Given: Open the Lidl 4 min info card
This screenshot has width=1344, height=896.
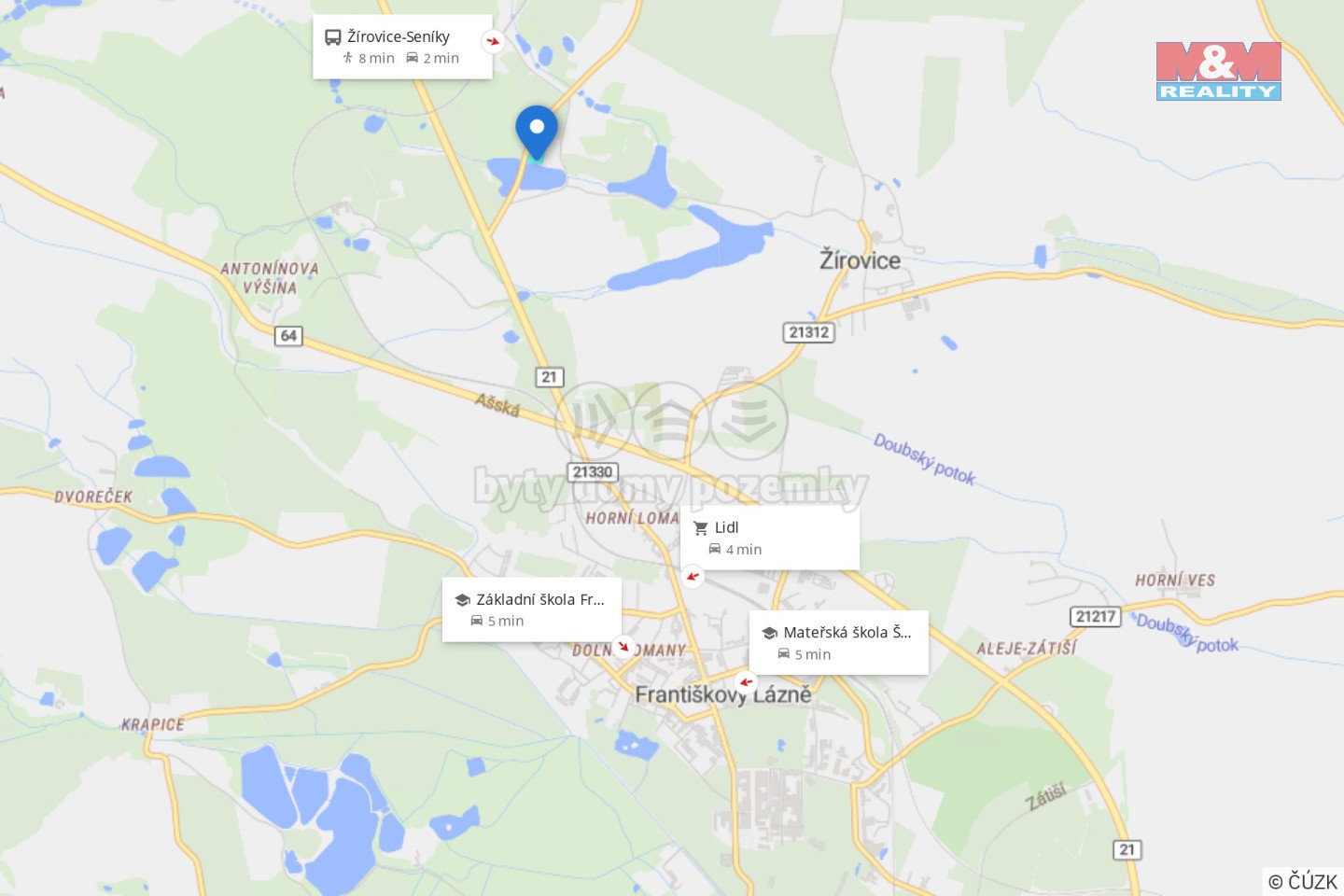Looking at the screenshot, I should pyautogui.click(x=770, y=538).
